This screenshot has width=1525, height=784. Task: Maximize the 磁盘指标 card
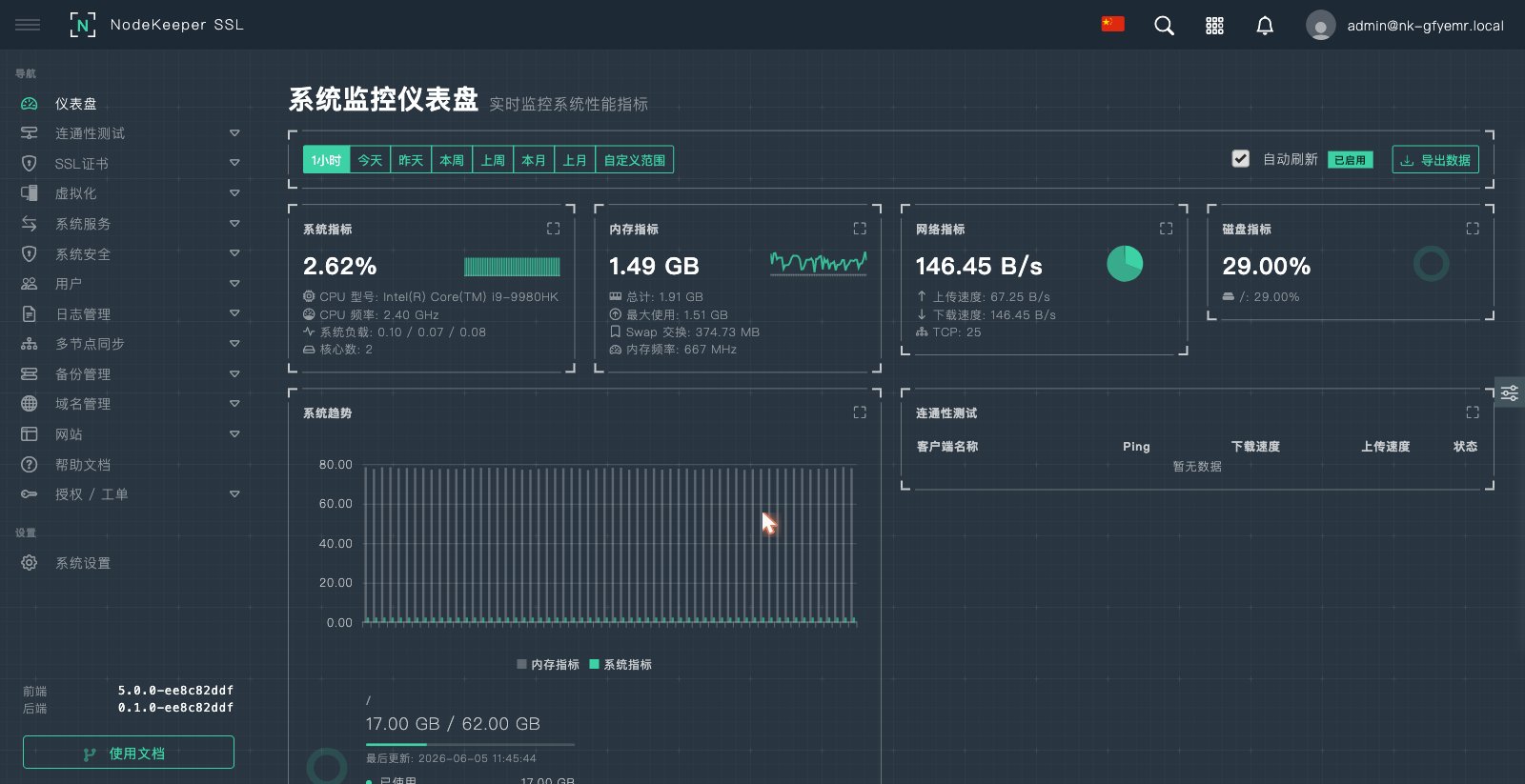coord(1473,229)
